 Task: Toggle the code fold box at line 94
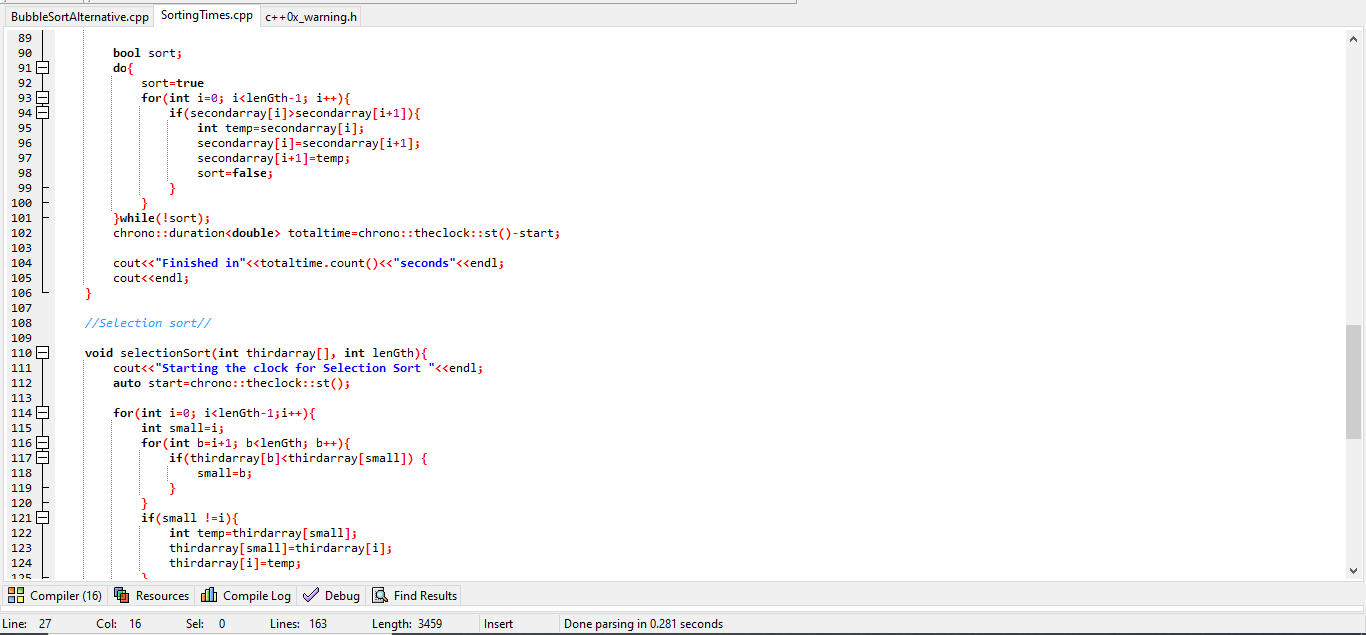(40, 112)
